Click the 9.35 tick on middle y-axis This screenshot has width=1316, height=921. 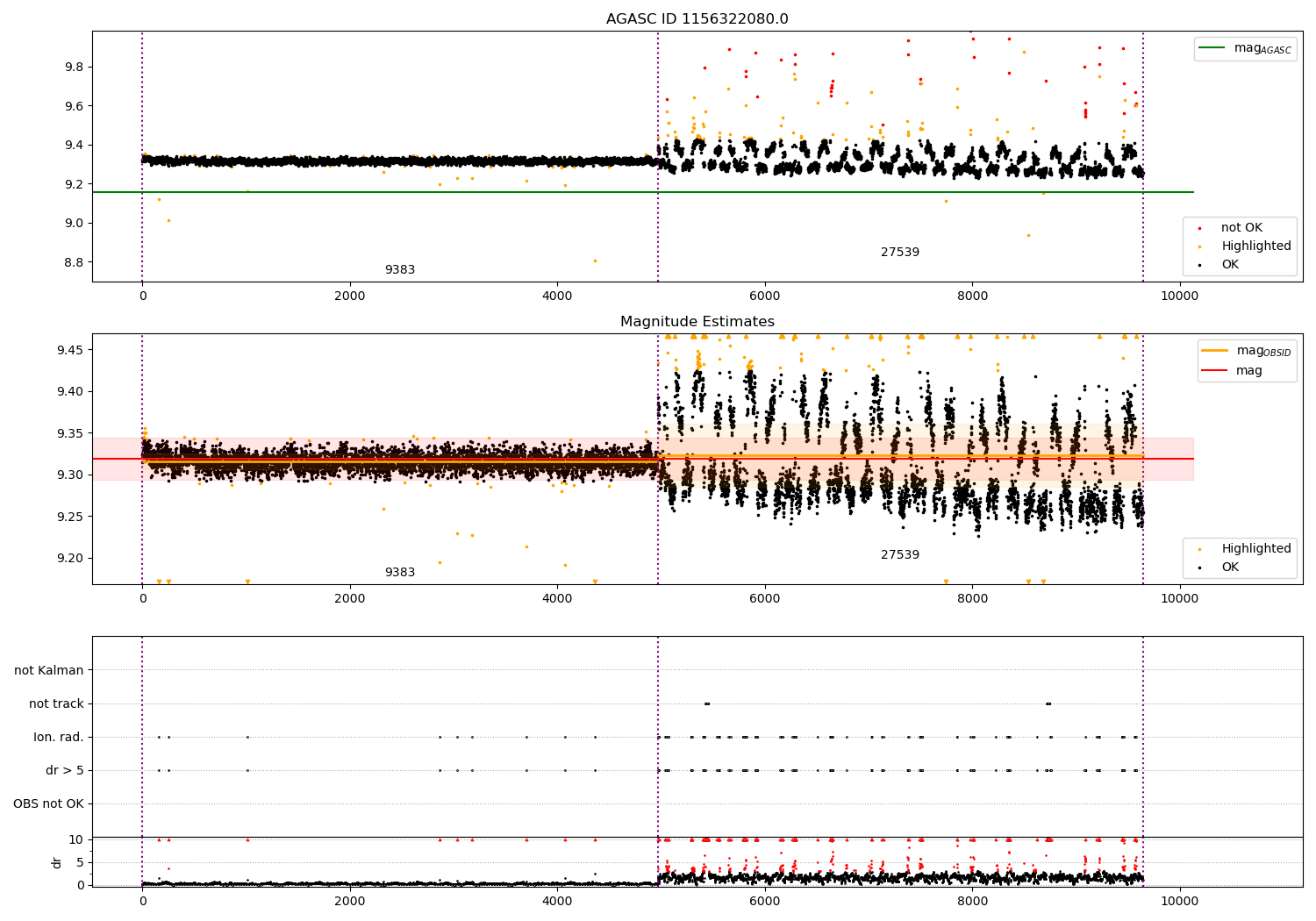(x=71, y=434)
